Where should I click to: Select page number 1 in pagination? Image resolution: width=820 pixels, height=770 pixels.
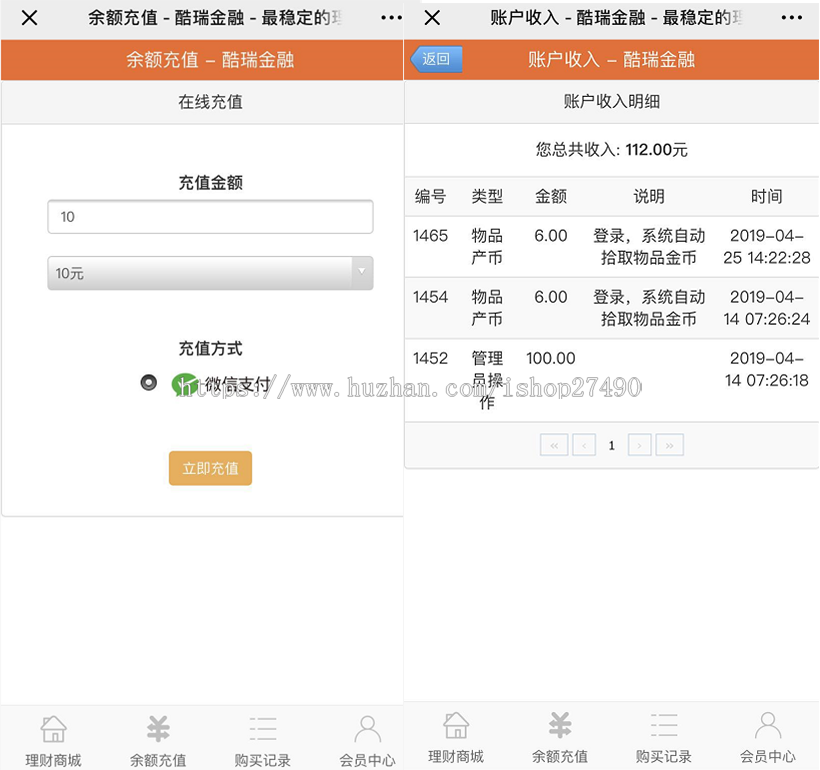point(611,446)
